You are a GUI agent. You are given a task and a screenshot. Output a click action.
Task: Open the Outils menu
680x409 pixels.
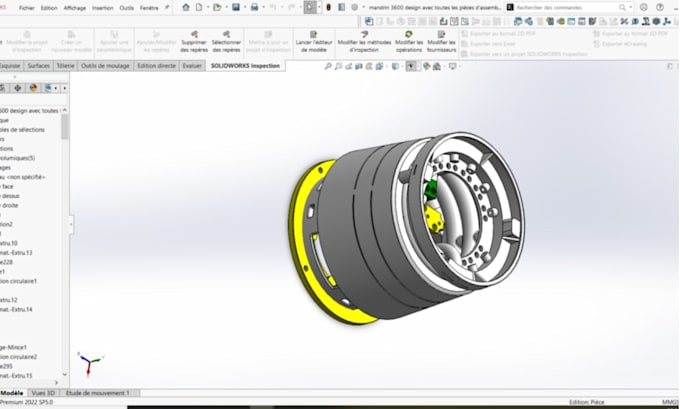tap(127, 8)
